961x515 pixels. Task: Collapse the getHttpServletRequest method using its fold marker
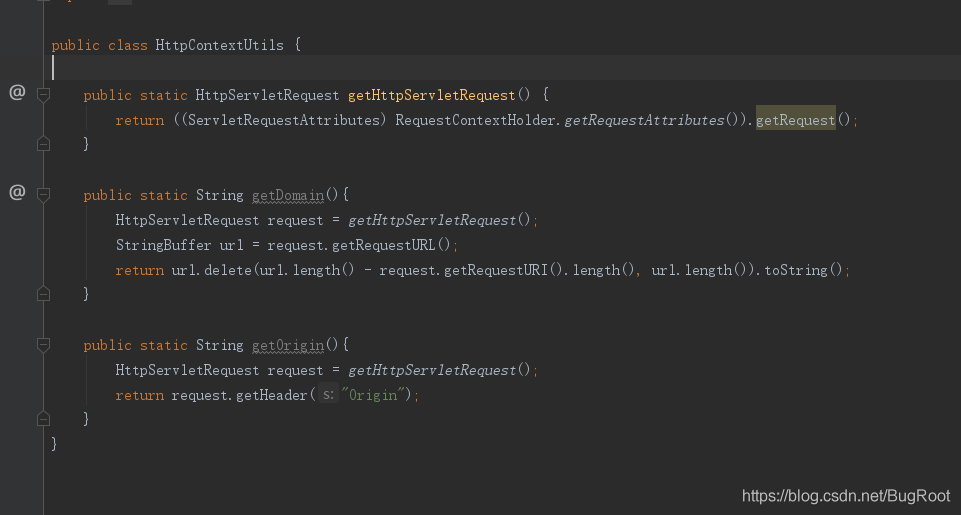pyautogui.click(x=43, y=95)
